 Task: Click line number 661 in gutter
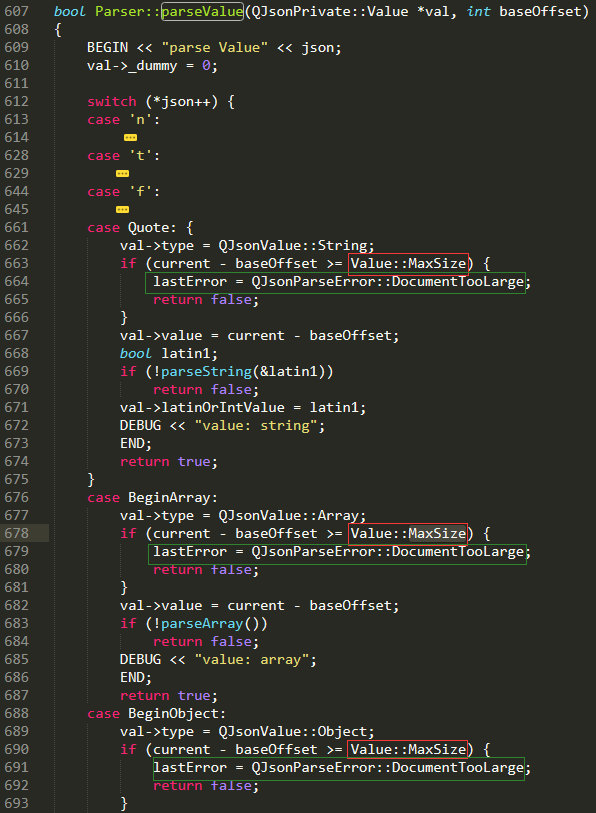pyautogui.click(x=17, y=227)
